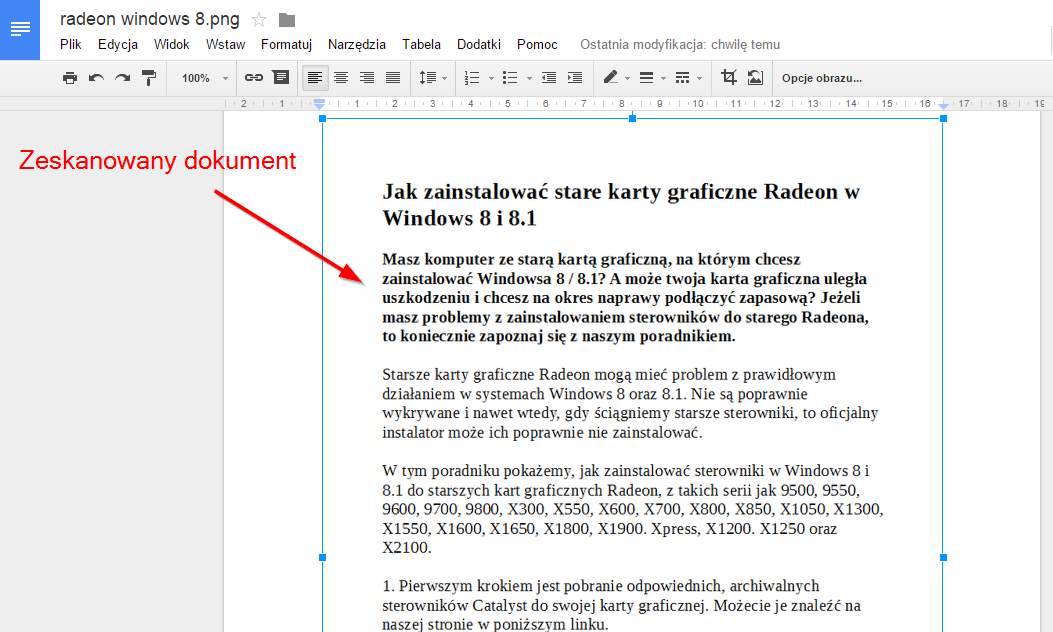Image resolution: width=1053 pixels, height=632 pixels.
Task: Open the Wstaw menu
Action: [225, 44]
